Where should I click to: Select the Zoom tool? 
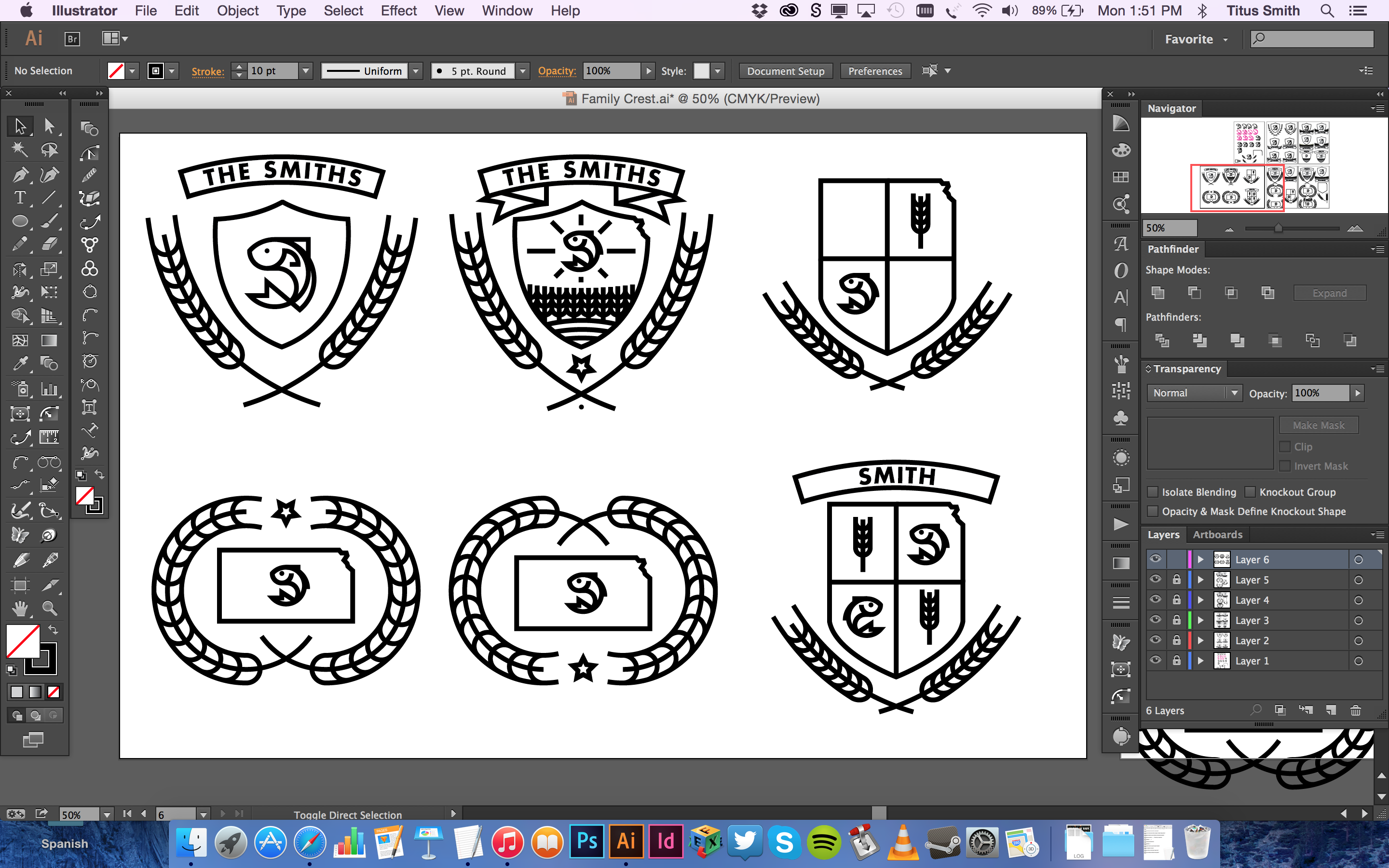49,608
